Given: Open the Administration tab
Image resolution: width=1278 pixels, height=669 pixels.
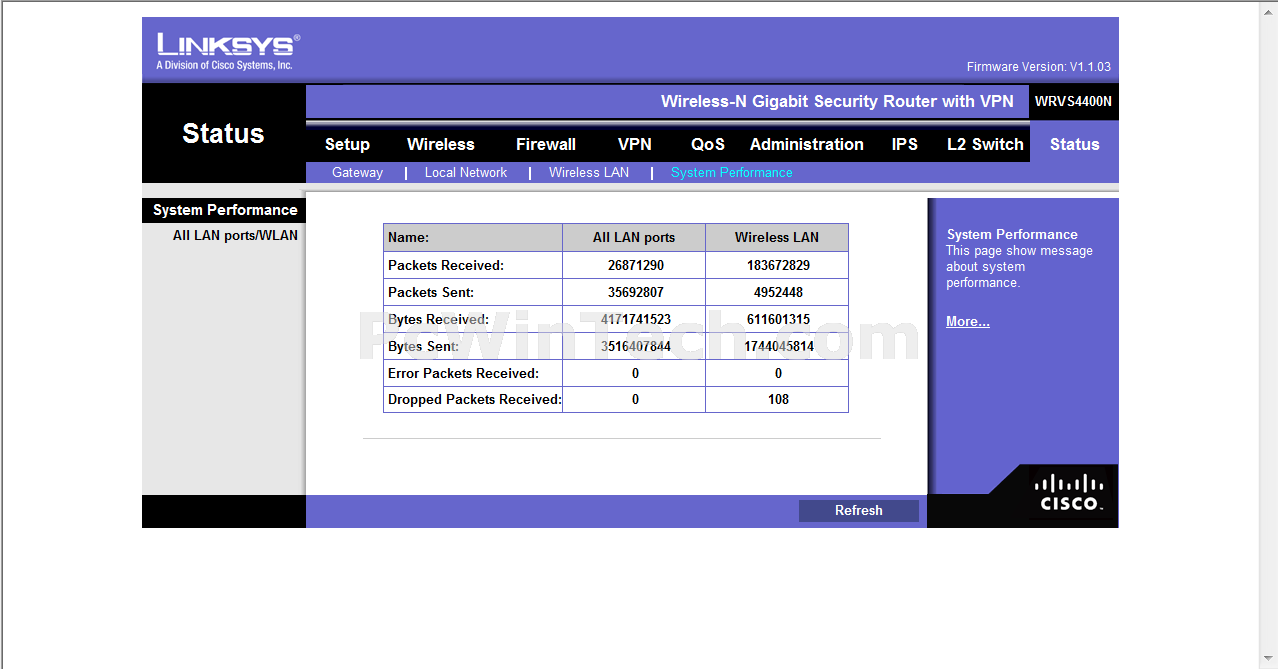Looking at the screenshot, I should 807,144.
